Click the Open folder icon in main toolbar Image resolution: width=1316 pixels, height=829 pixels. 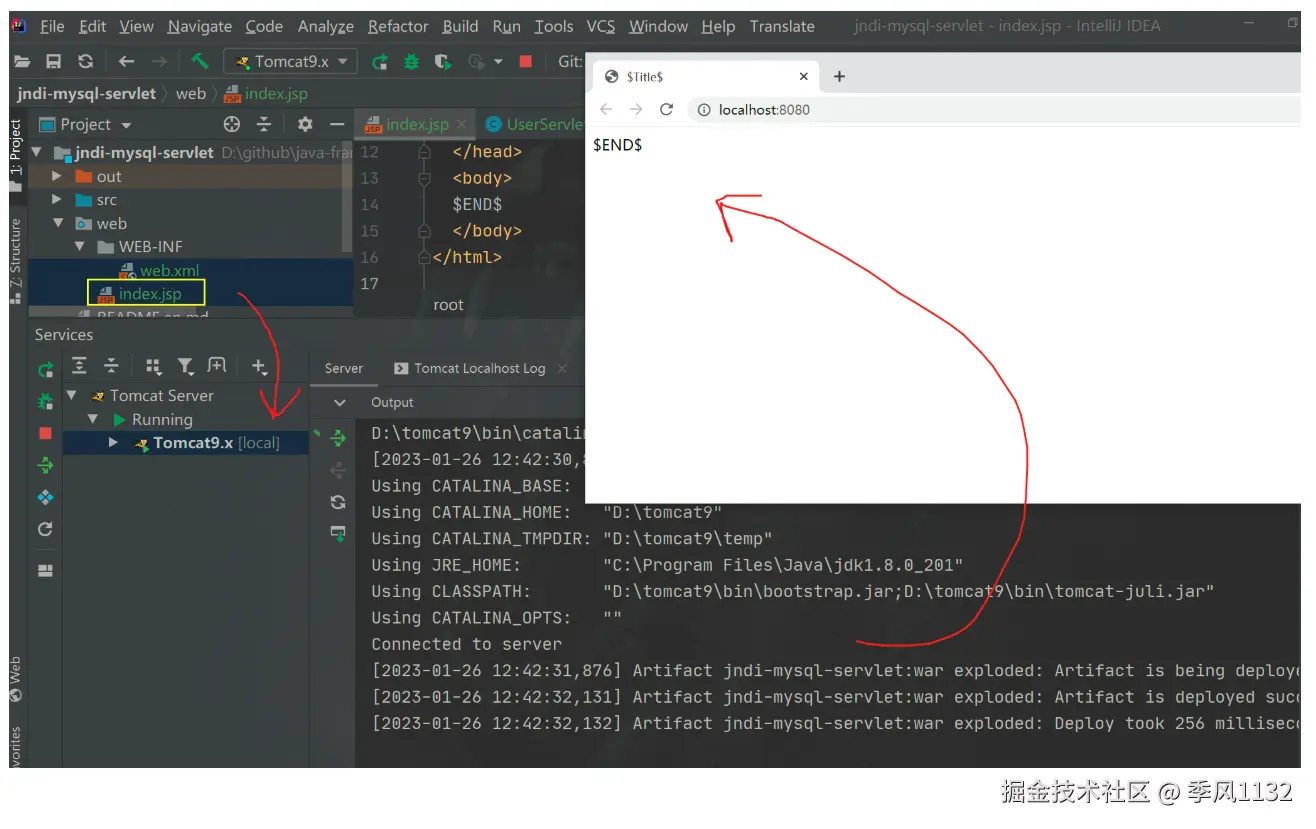click(22, 61)
